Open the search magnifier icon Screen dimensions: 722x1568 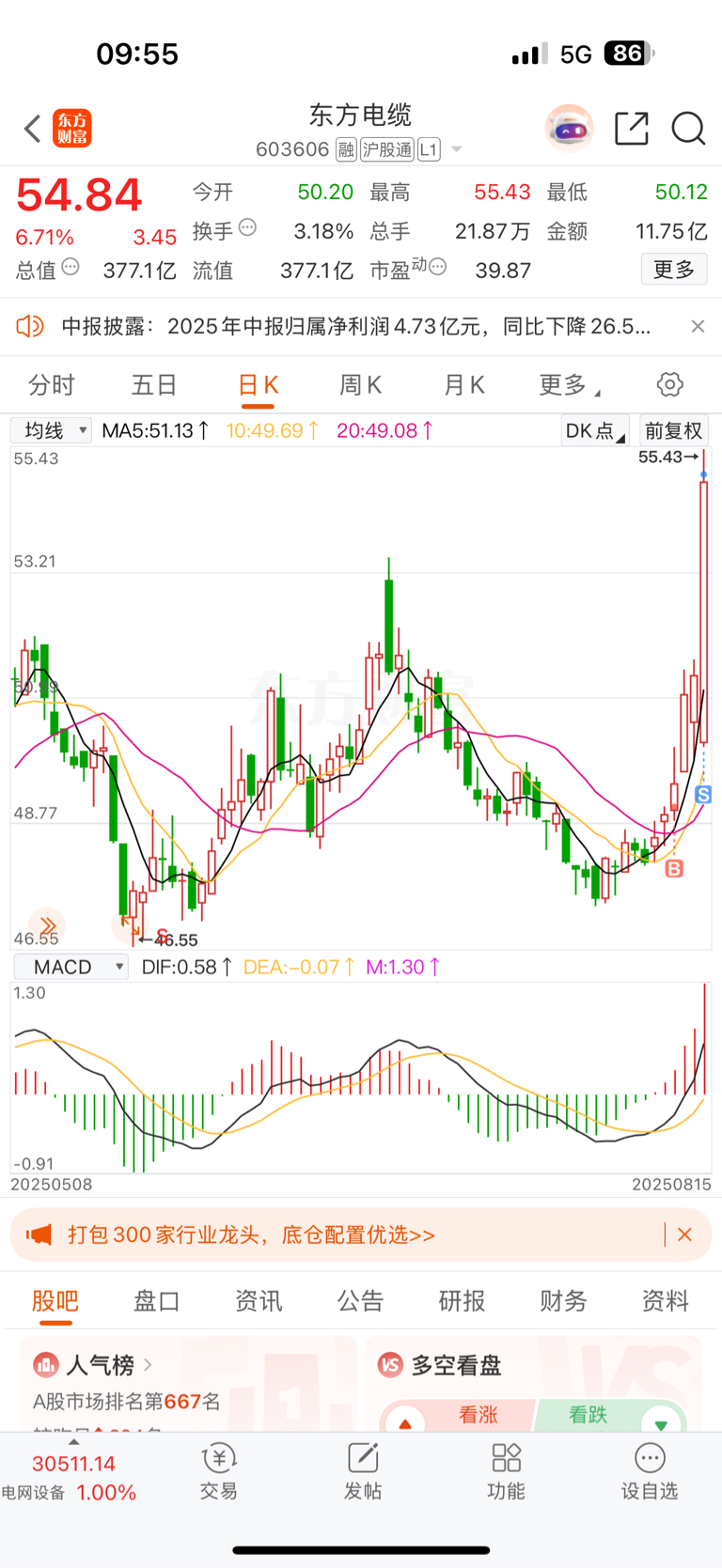click(688, 129)
